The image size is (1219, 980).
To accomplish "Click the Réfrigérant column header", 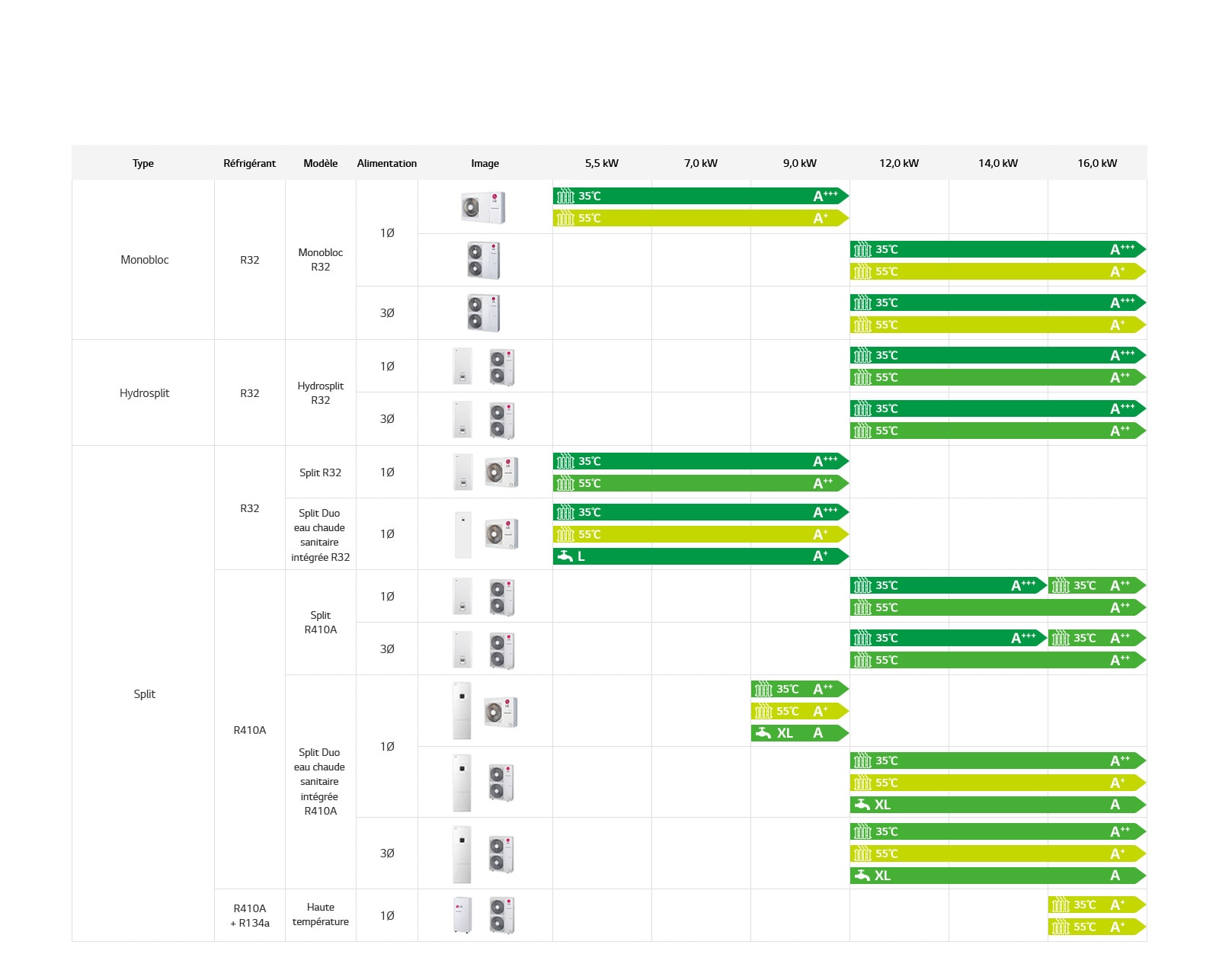I will pos(249,163).
